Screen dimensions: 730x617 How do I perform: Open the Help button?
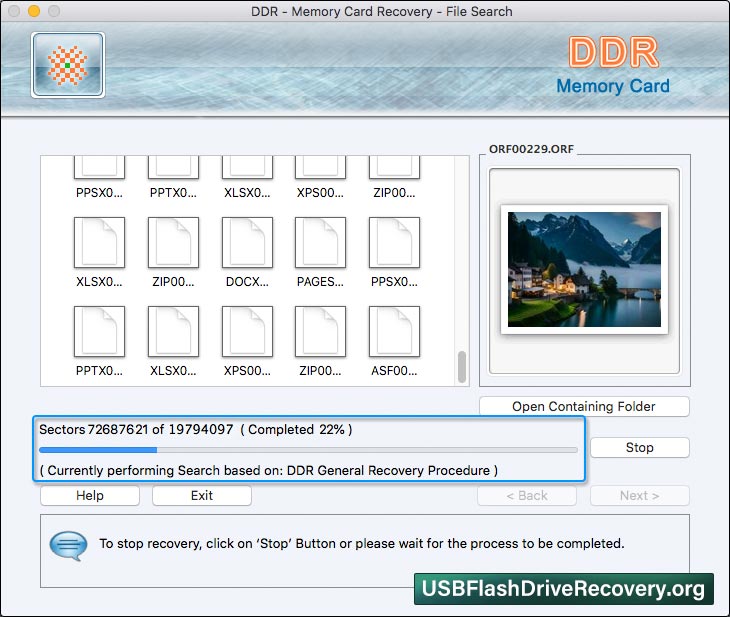click(90, 495)
